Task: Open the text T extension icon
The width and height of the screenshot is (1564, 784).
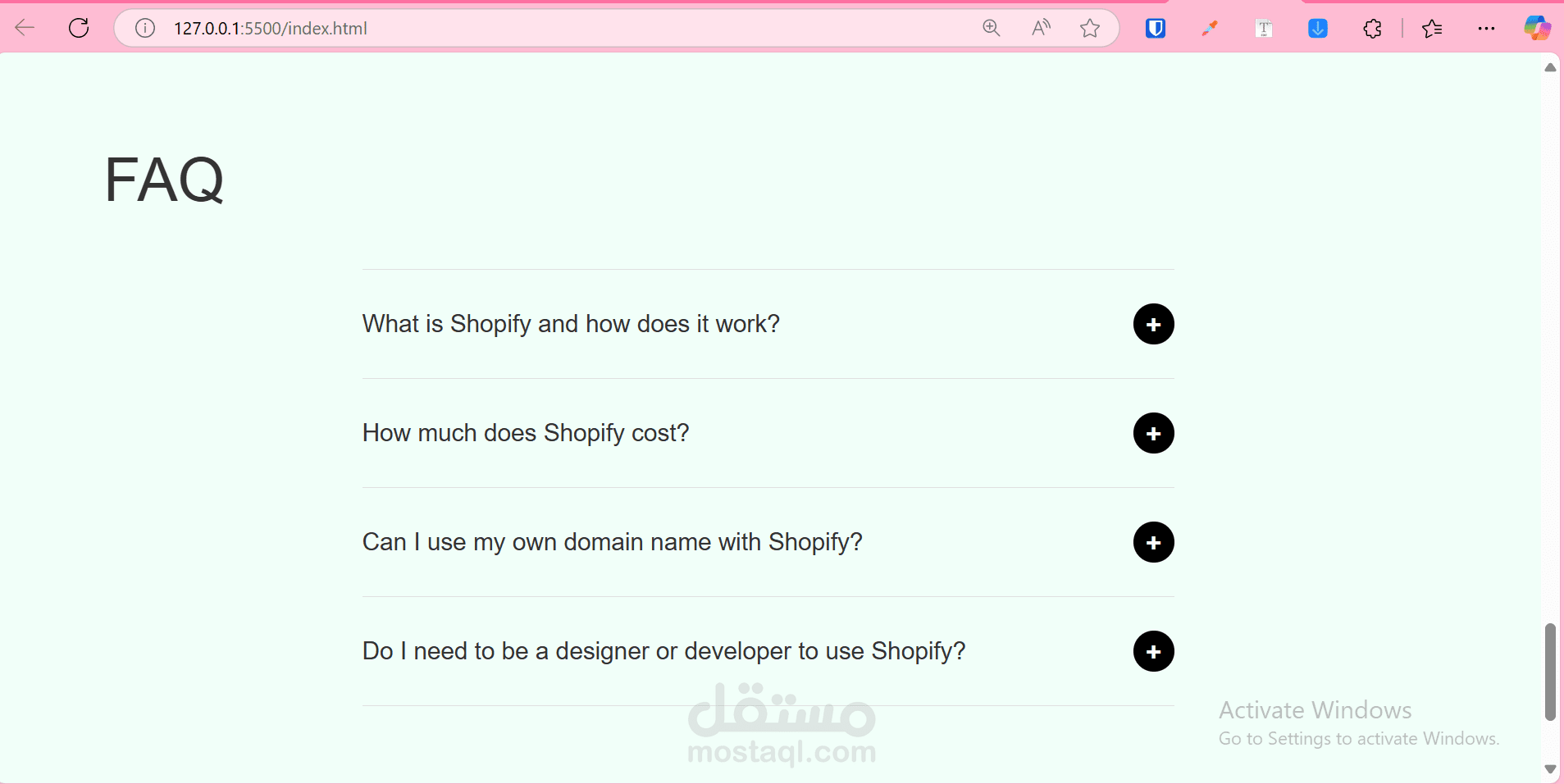Action: [x=1264, y=29]
